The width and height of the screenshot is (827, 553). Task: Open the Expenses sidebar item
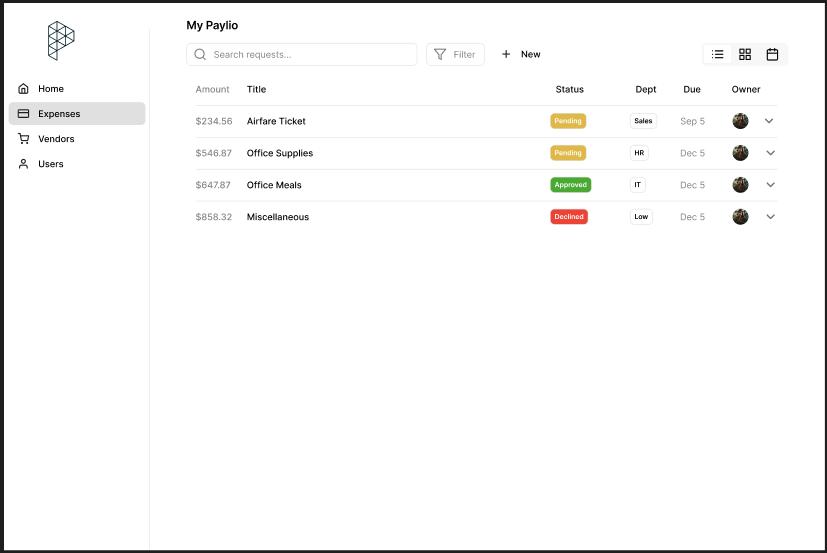coord(77,114)
